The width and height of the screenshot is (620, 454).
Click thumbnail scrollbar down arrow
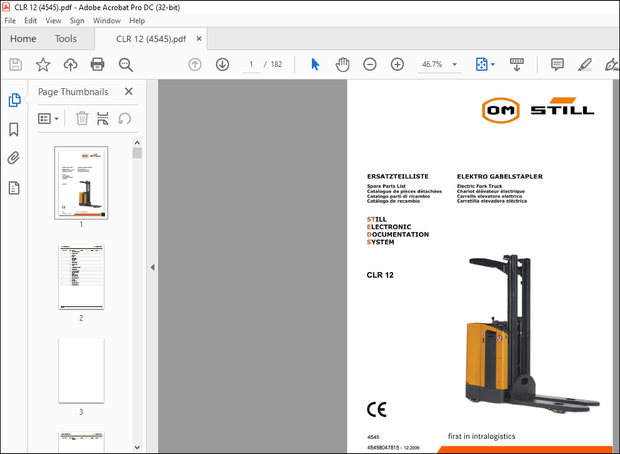(137, 447)
